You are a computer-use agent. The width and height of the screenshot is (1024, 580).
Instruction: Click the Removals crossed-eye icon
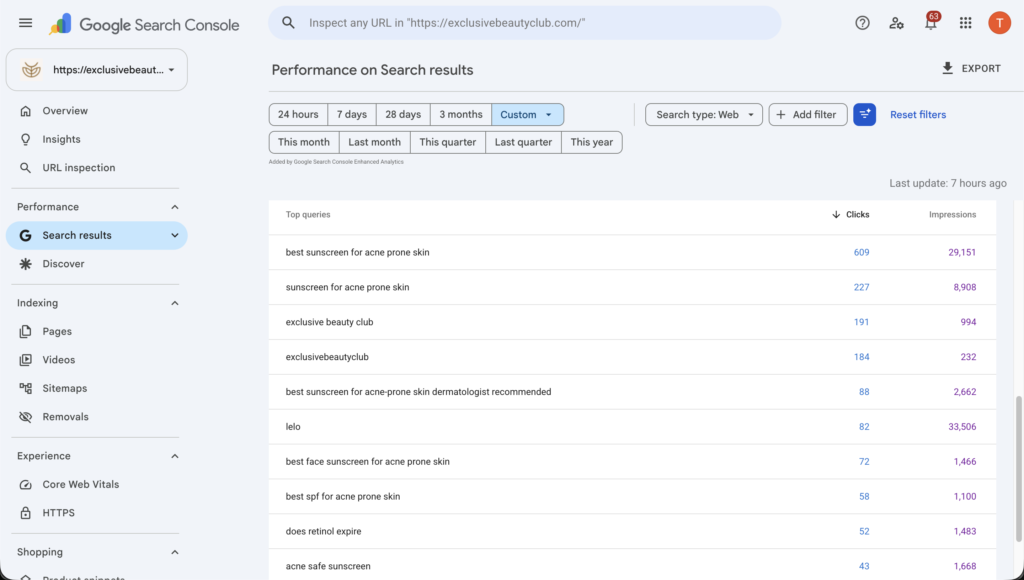click(x=25, y=417)
